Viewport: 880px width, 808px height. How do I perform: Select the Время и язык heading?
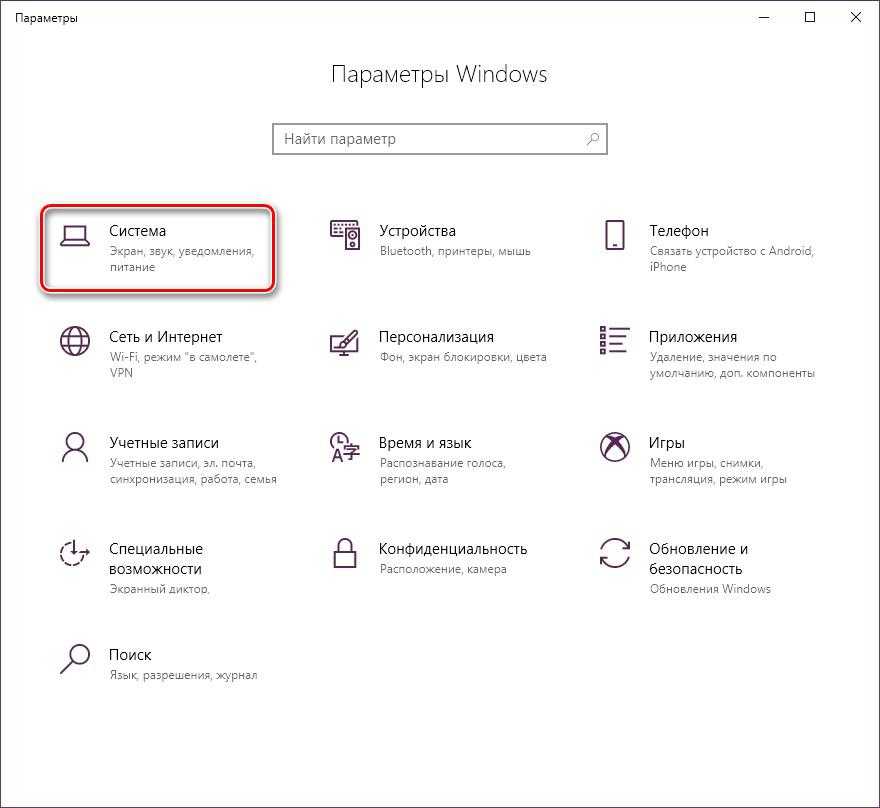[x=425, y=443]
